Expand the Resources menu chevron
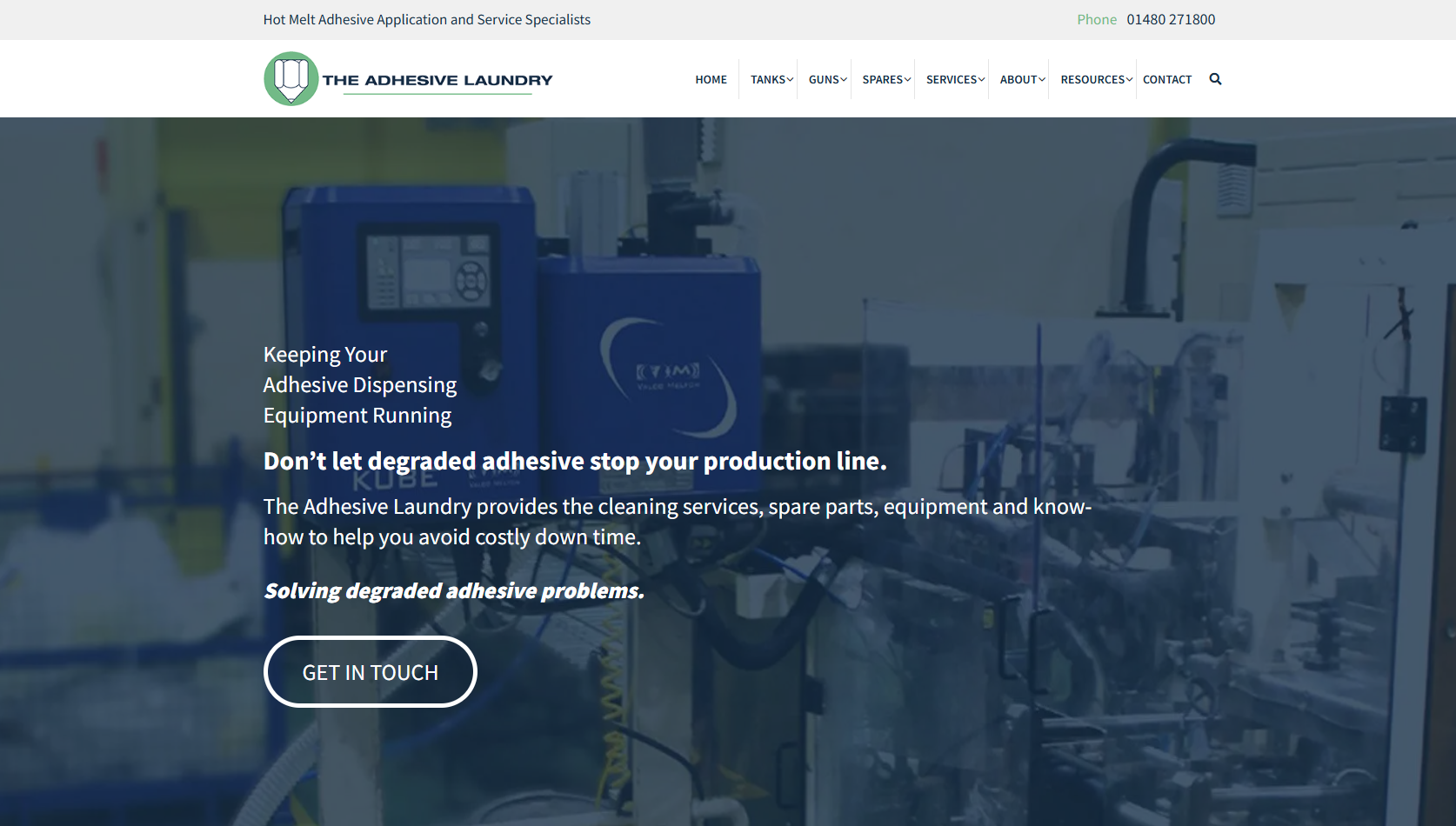1456x826 pixels. pyautogui.click(x=1130, y=80)
